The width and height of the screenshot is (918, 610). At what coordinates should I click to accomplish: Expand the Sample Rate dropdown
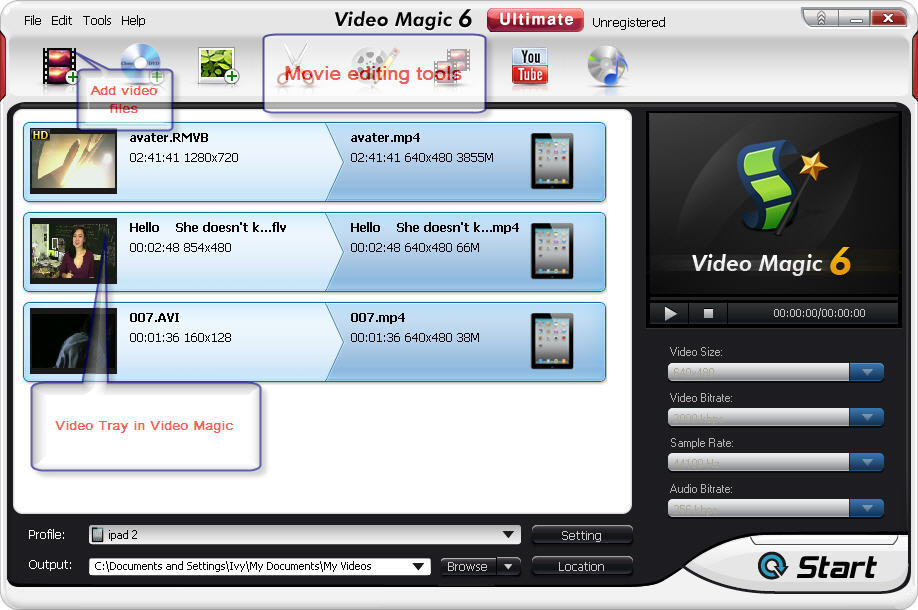pyautogui.click(x=867, y=462)
